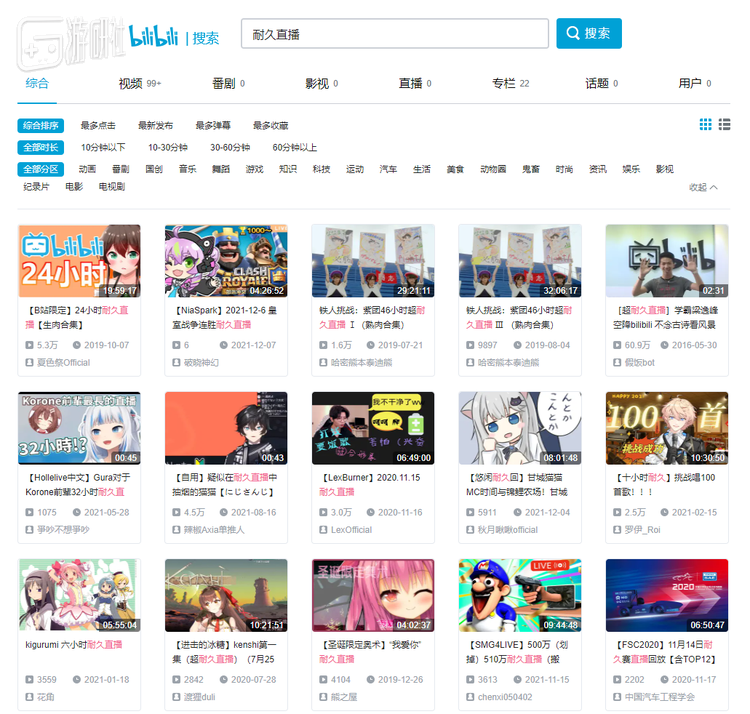
Task: Click uploader icon beside 夏色祭Official
Action: (28, 362)
